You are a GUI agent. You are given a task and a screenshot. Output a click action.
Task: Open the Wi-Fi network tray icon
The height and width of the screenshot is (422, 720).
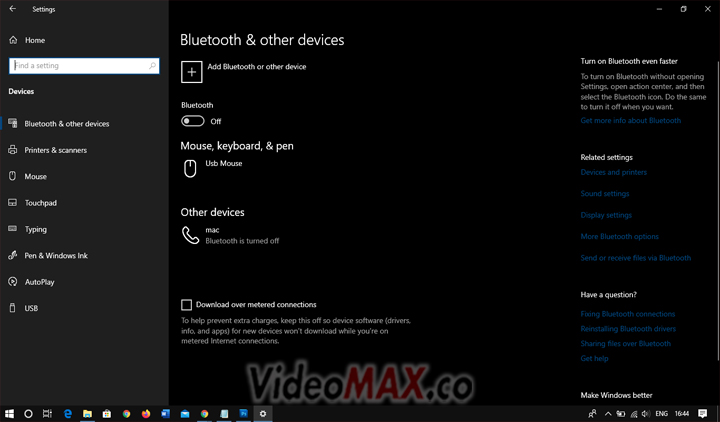coord(634,414)
